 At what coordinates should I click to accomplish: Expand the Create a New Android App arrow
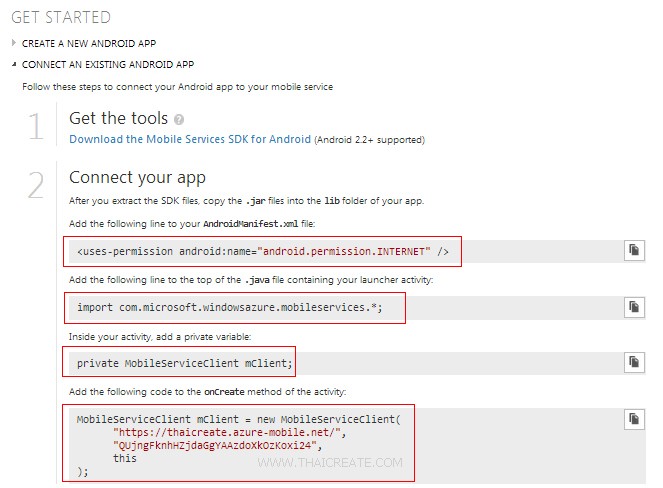click(x=14, y=44)
